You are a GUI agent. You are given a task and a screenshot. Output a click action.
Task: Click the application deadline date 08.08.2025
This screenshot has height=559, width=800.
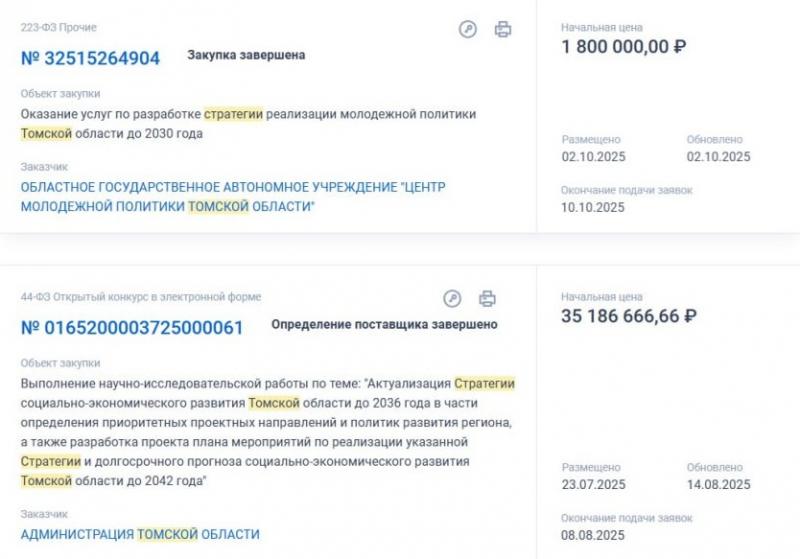tap(593, 536)
